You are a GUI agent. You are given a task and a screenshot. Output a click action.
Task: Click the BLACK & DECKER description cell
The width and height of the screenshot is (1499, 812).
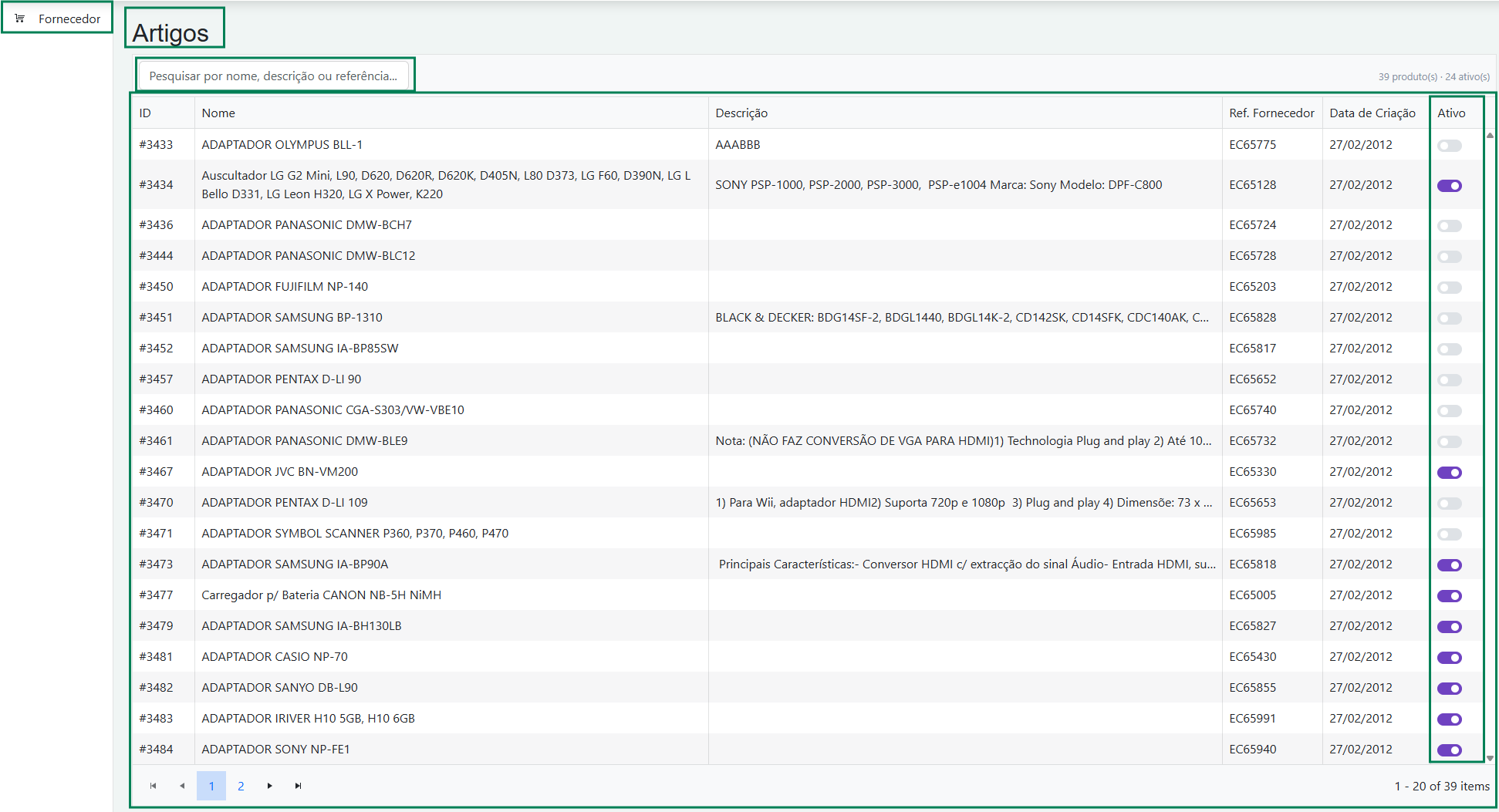(x=965, y=317)
